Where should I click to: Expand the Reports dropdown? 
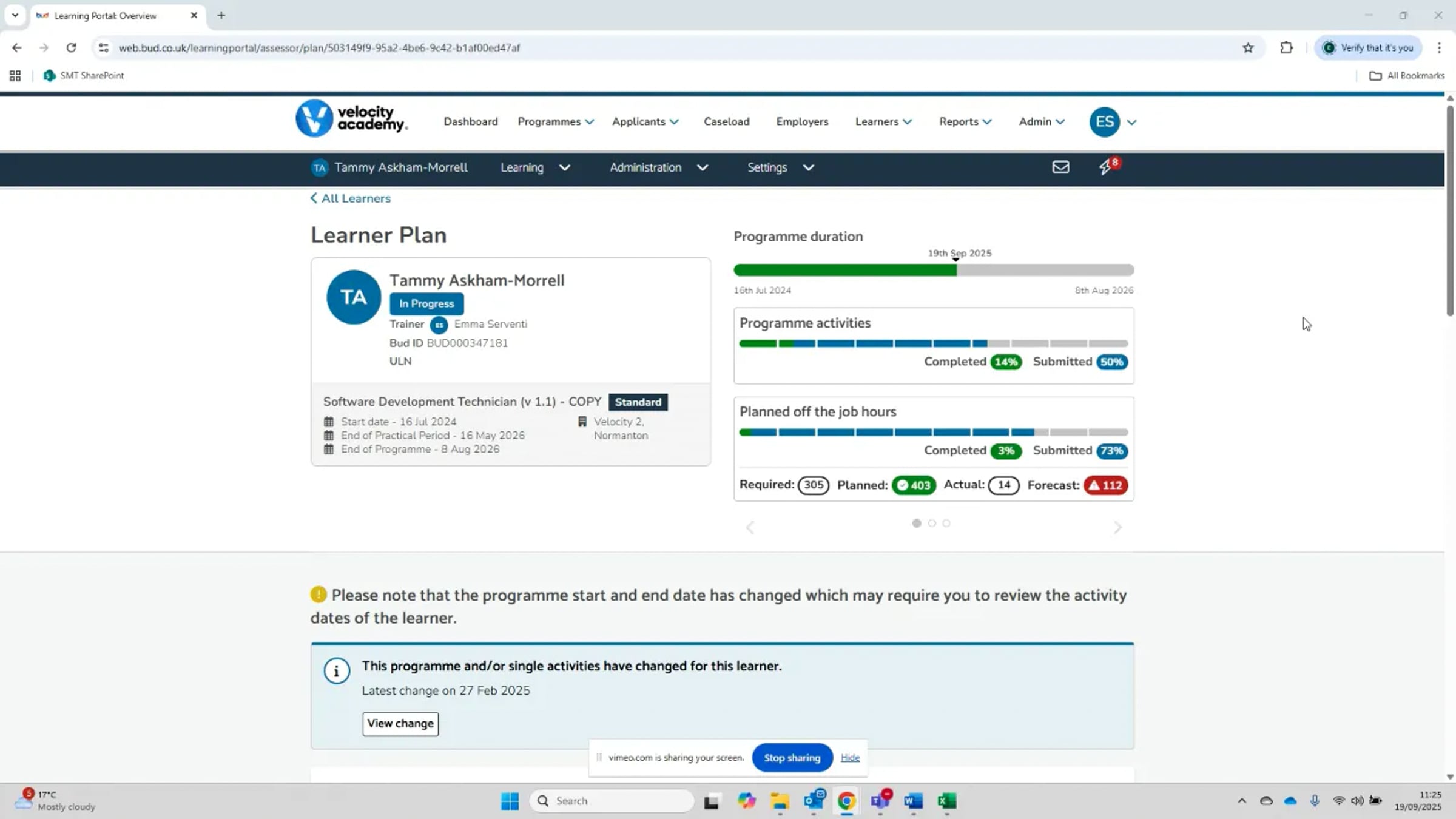965,122
